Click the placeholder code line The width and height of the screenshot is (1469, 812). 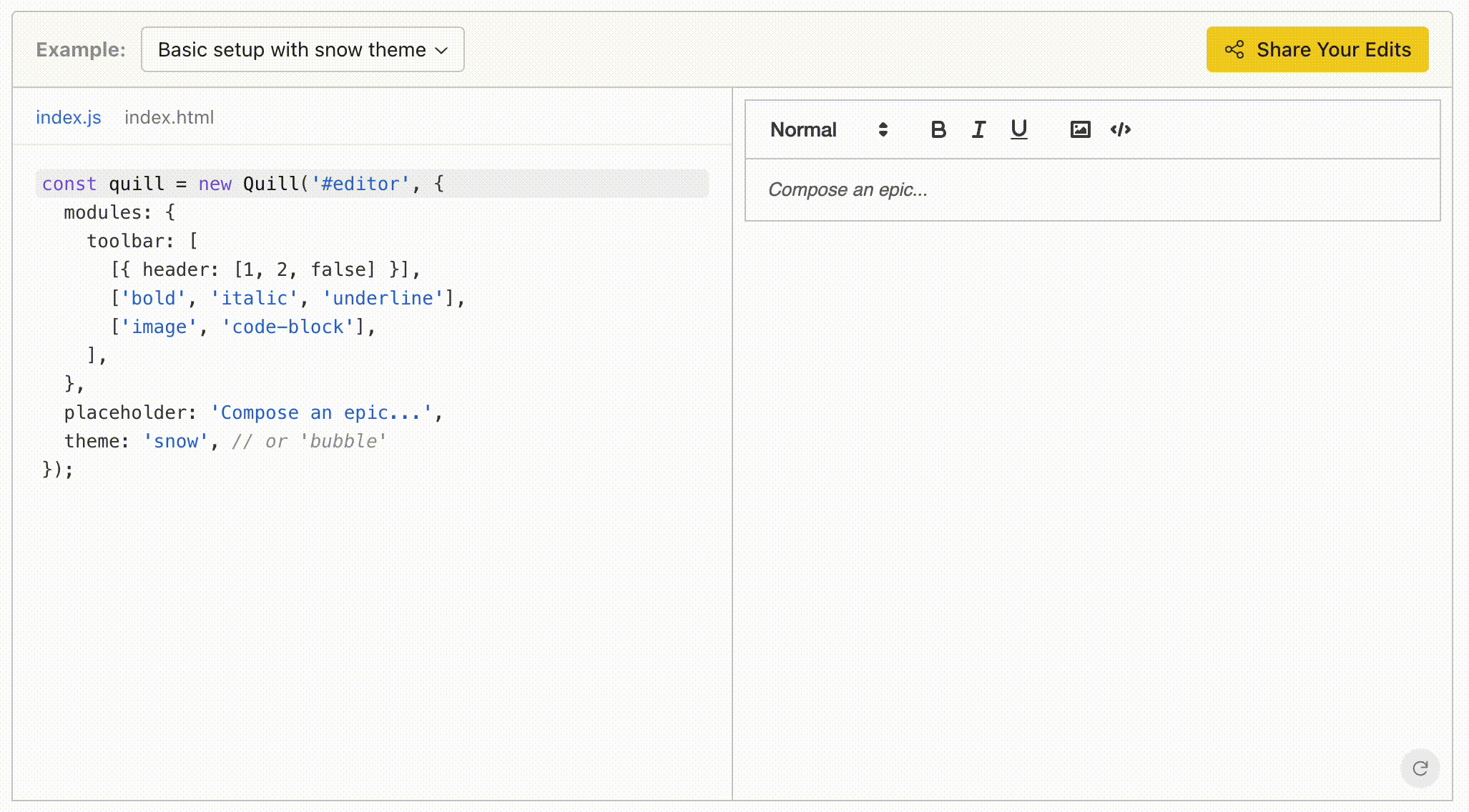pyautogui.click(x=253, y=412)
